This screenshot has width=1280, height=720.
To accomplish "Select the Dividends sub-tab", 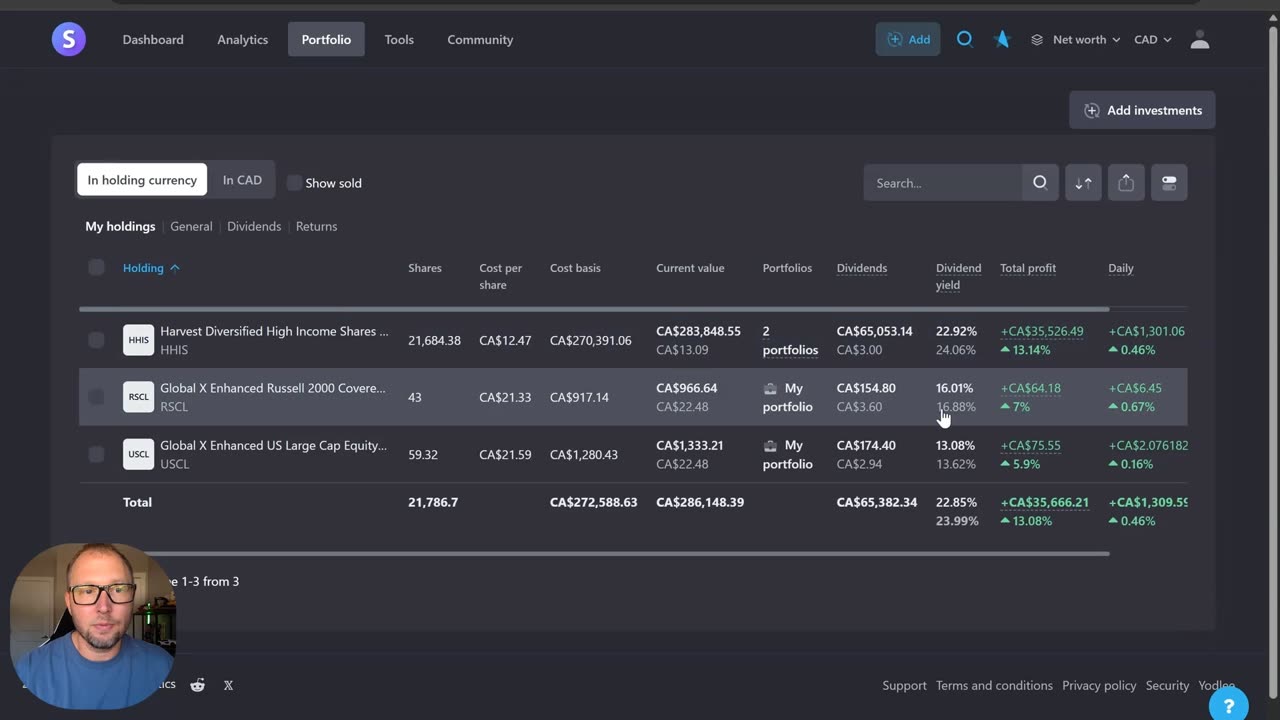I will click(x=254, y=226).
